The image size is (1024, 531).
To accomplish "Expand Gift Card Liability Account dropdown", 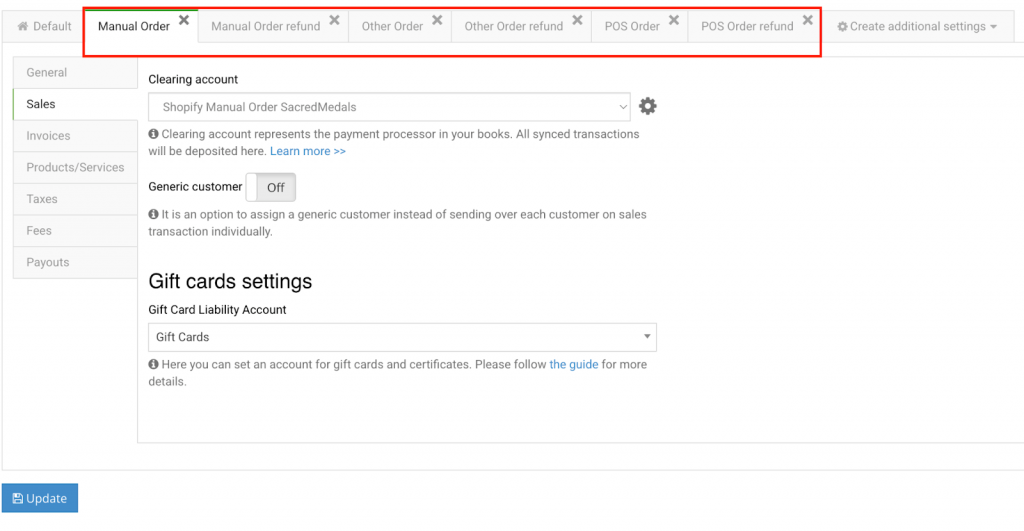I will coord(402,337).
